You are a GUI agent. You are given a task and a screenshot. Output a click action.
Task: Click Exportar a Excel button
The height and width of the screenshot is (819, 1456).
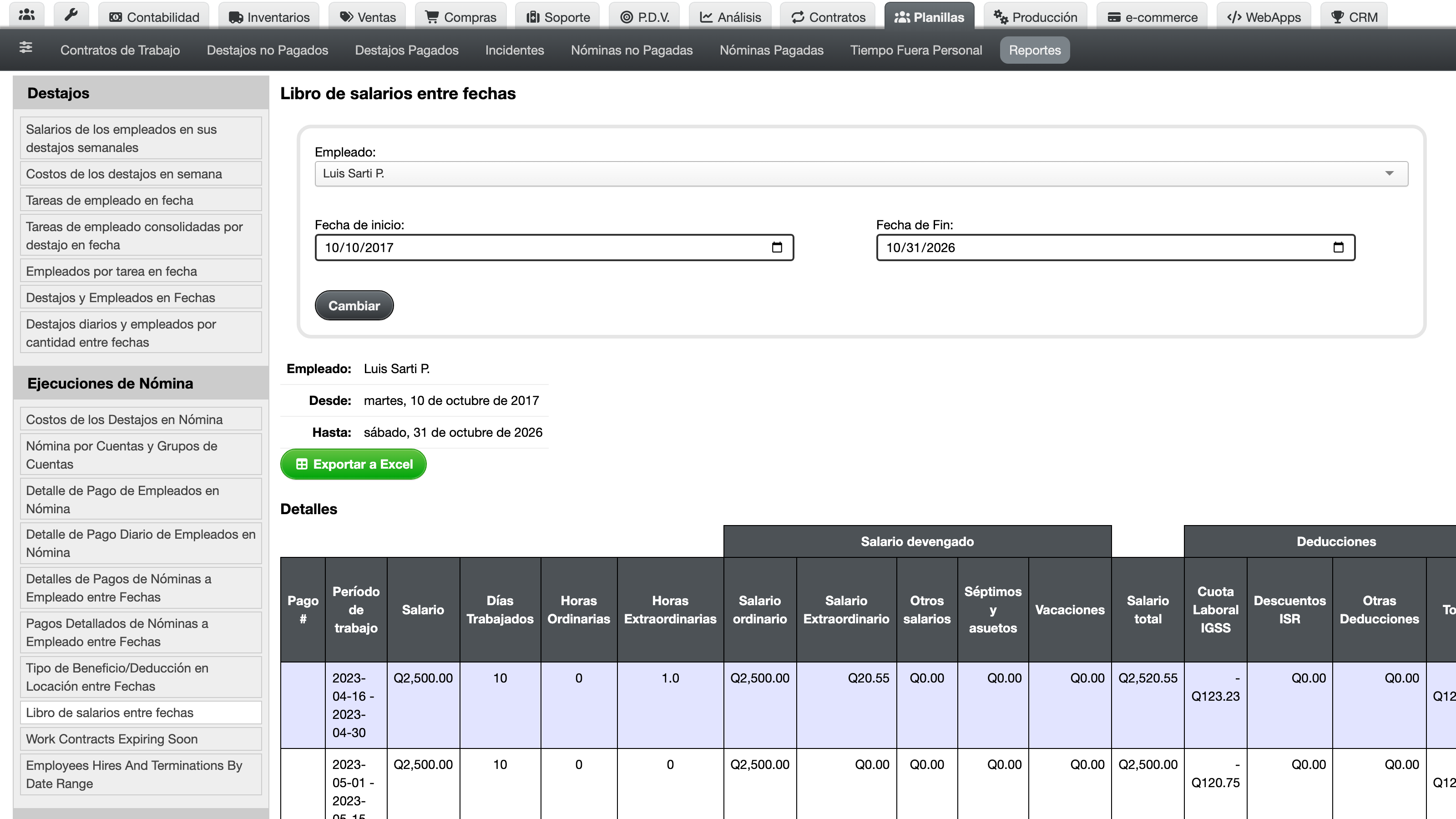[353, 464]
